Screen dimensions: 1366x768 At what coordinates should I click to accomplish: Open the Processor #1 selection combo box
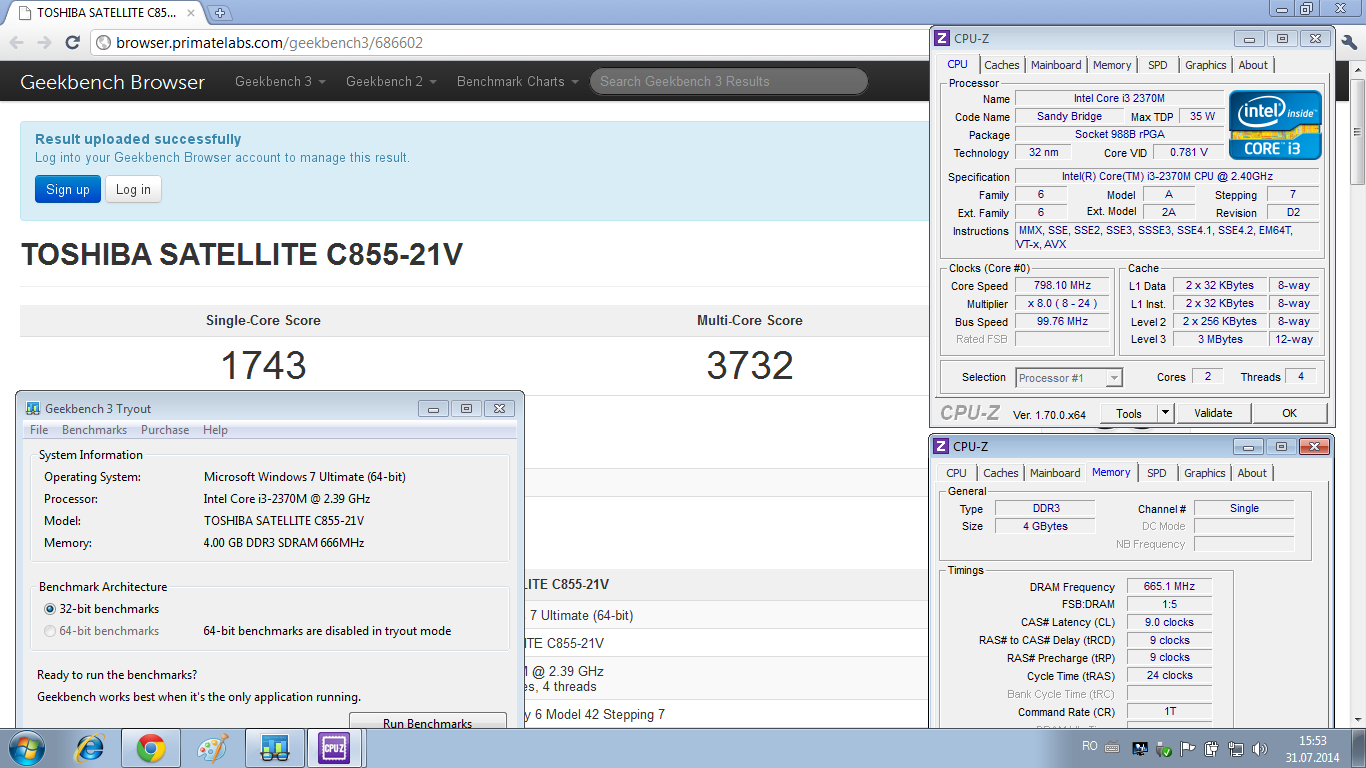[x=1069, y=378]
